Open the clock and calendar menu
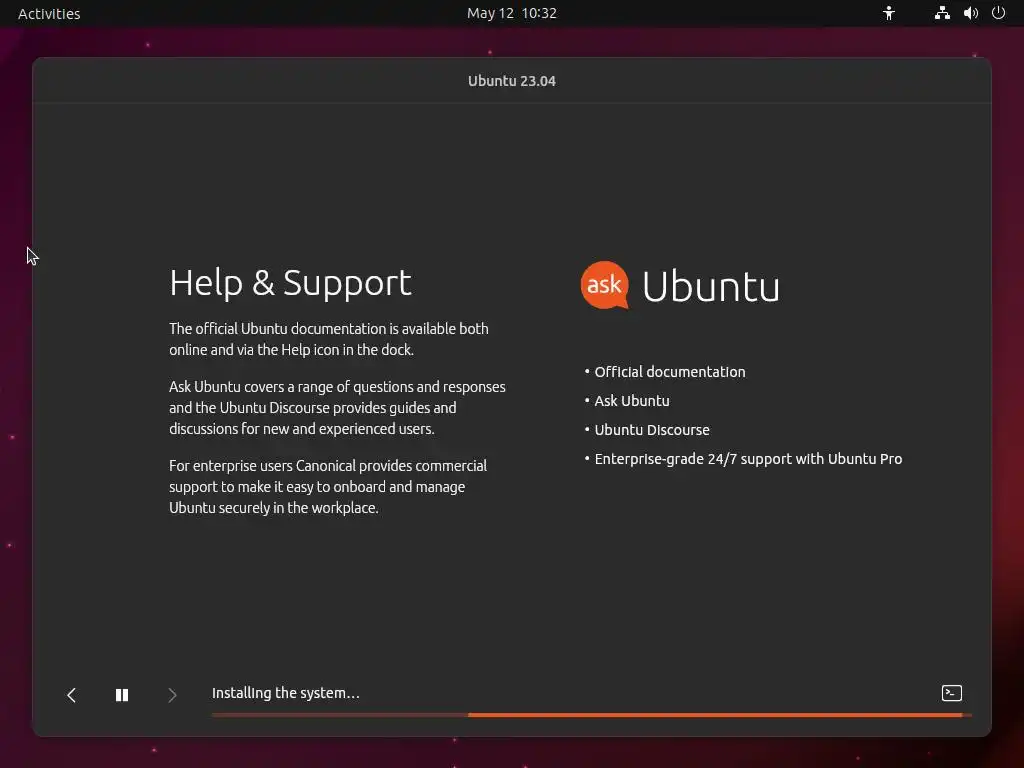 (512, 13)
